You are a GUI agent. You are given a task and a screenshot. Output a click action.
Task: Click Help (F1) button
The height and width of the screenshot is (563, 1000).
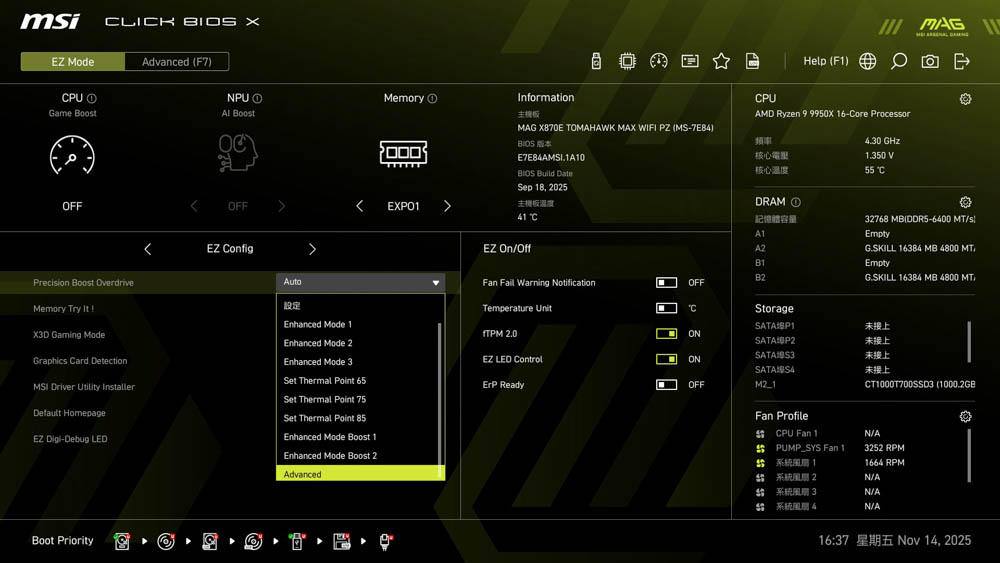[825, 61]
